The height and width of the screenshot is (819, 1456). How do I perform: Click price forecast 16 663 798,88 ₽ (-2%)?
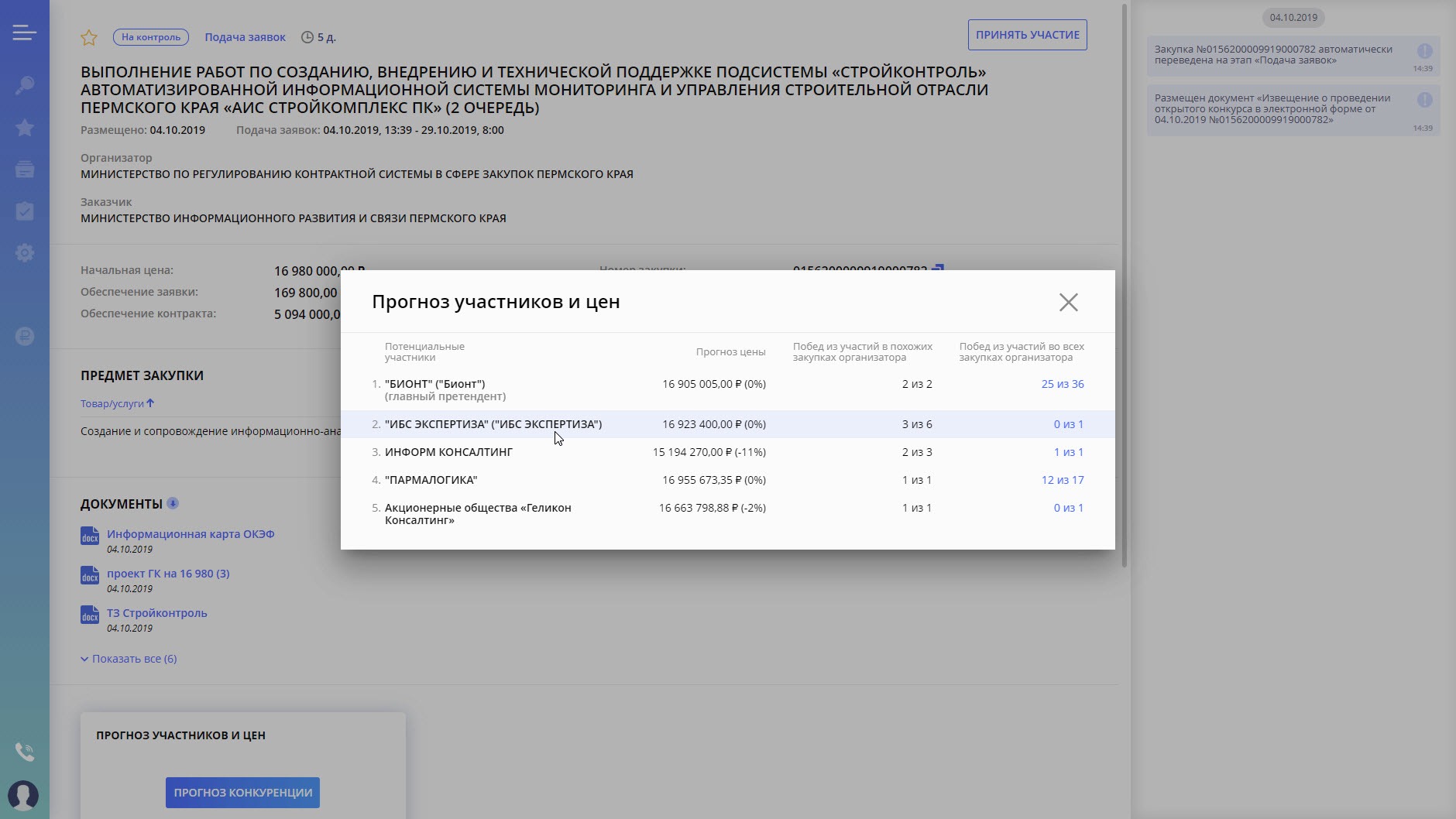coord(713,508)
